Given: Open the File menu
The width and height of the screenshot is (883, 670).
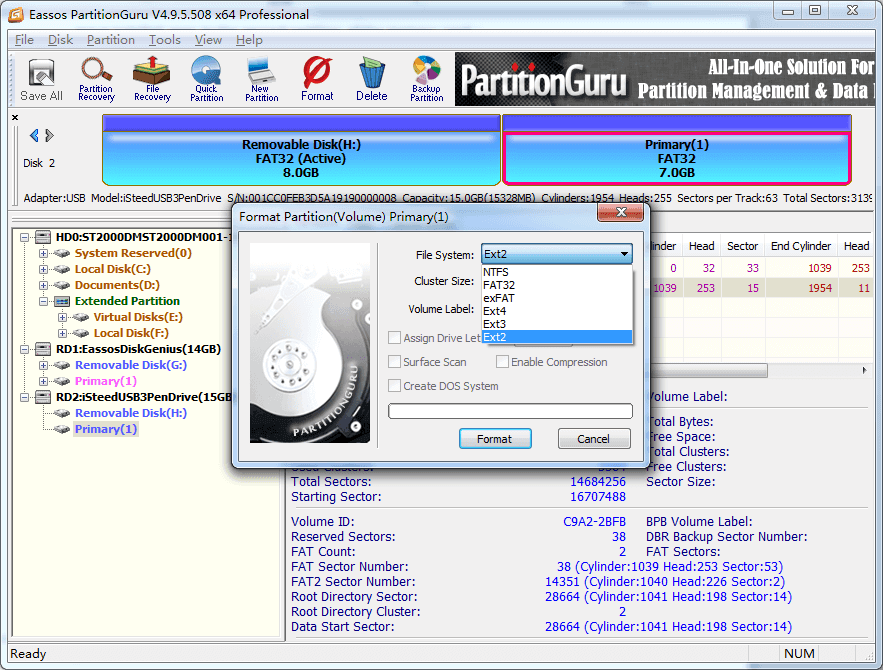Looking at the screenshot, I should [x=24, y=40].
